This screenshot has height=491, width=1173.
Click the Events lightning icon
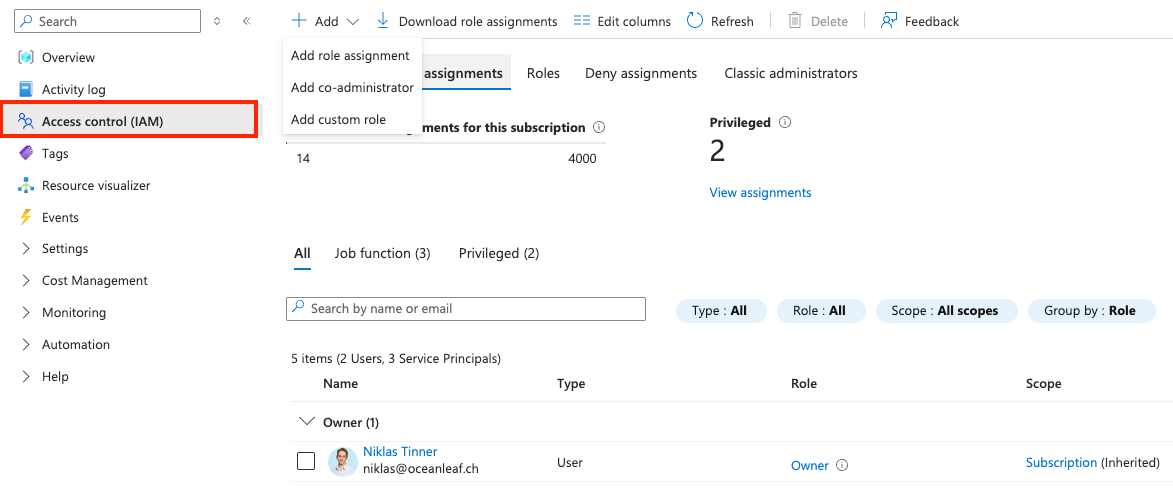26,218
